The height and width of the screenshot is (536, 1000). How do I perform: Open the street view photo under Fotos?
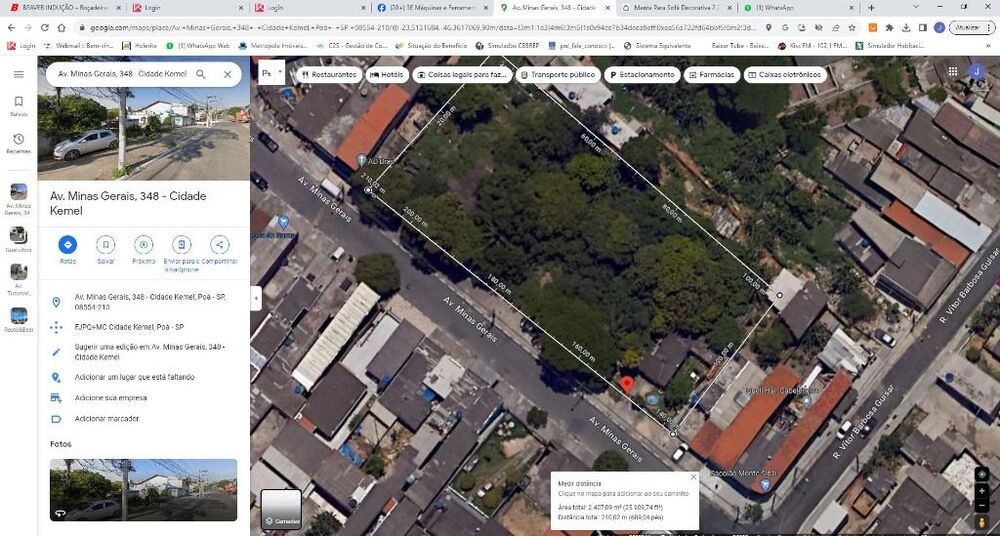143,489
